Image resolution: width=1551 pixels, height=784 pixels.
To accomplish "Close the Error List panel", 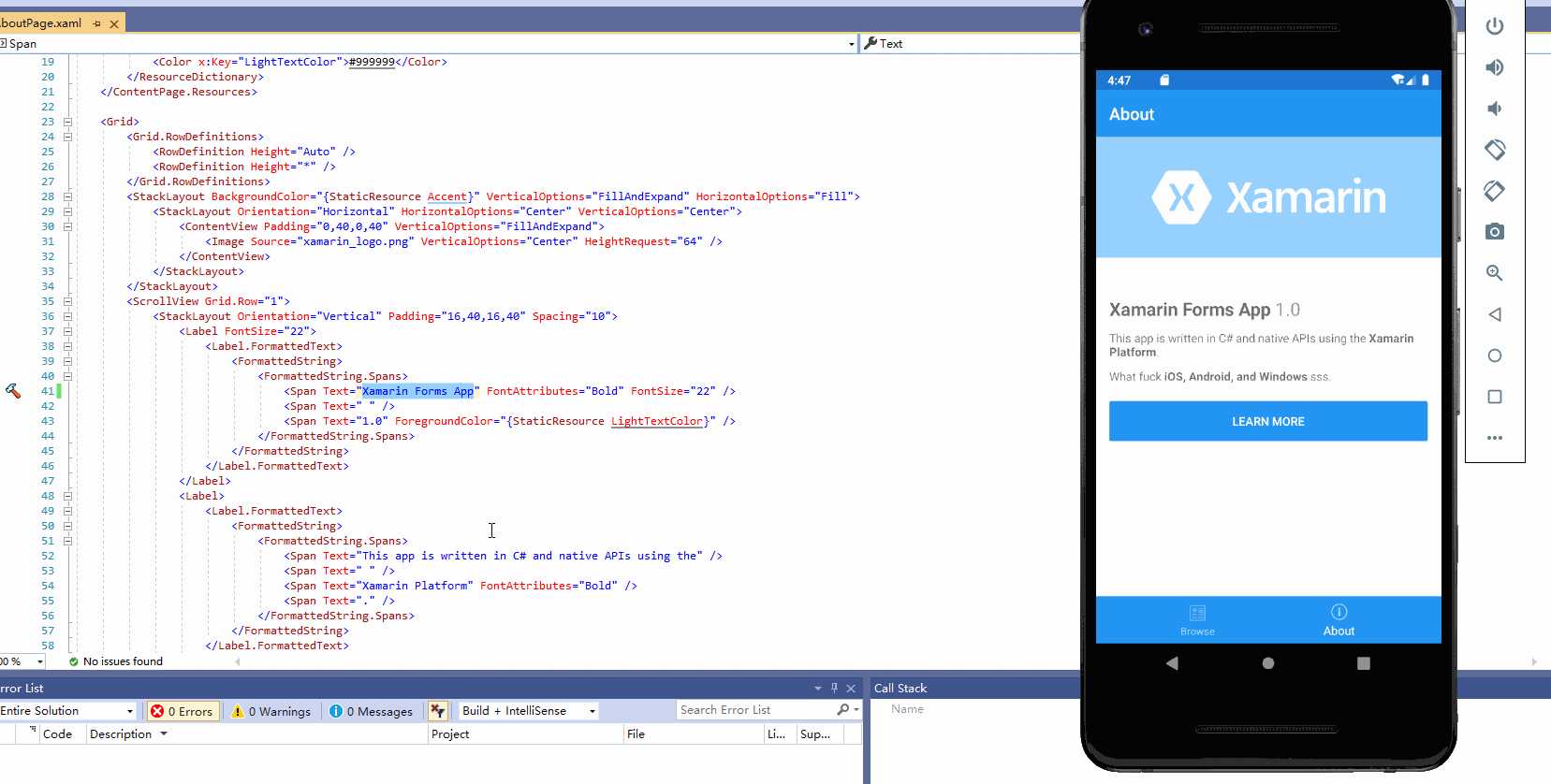I will [851, 689].
